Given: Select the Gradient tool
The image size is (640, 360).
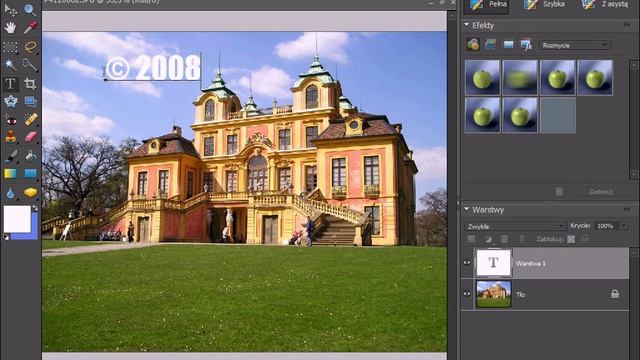Looking at the screenshot, I should (x=10, y=173).
